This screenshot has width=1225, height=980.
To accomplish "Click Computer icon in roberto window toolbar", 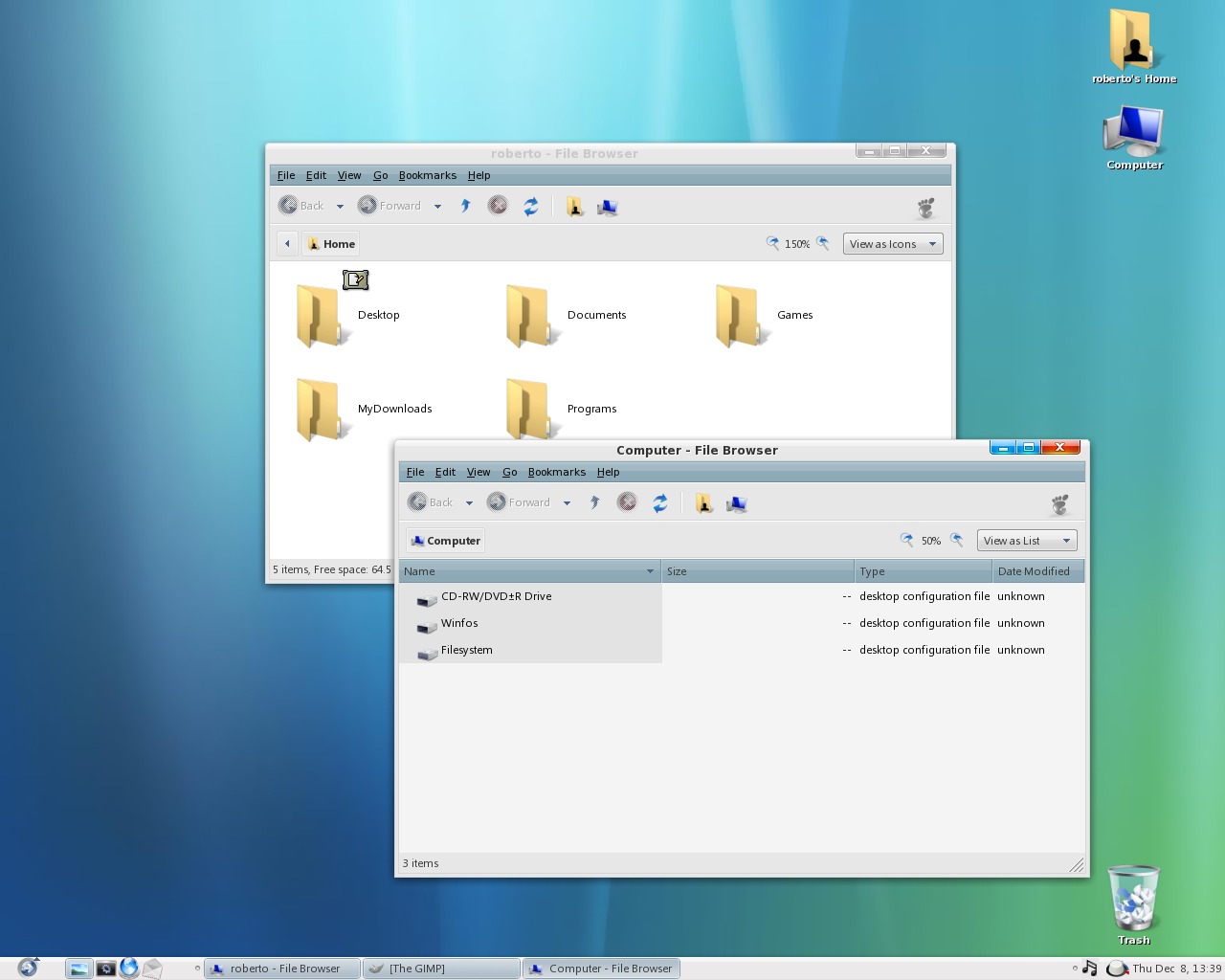I will click(x=608, y=207).
